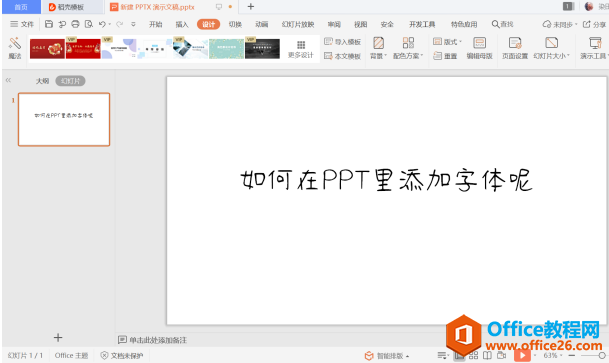This screenshot has width=609, height=363.
Task: Open the 版式 layout dropdown
Action: point(447,42)
